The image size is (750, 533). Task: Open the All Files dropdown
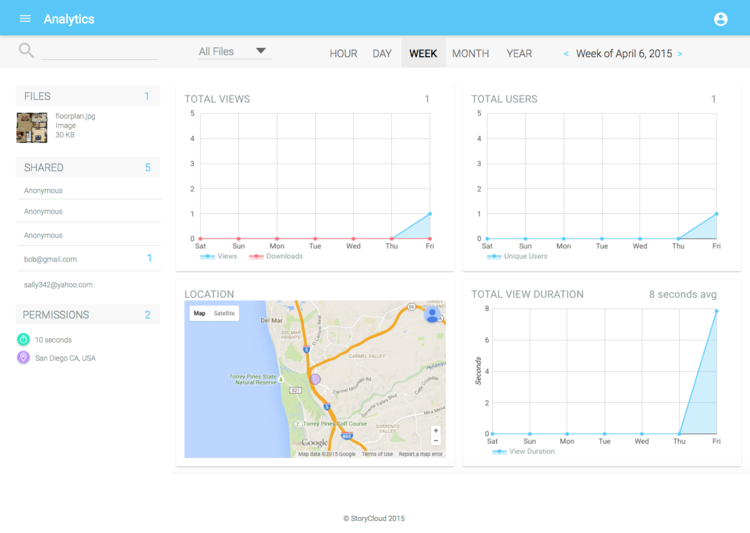click(x=234, y=51)
